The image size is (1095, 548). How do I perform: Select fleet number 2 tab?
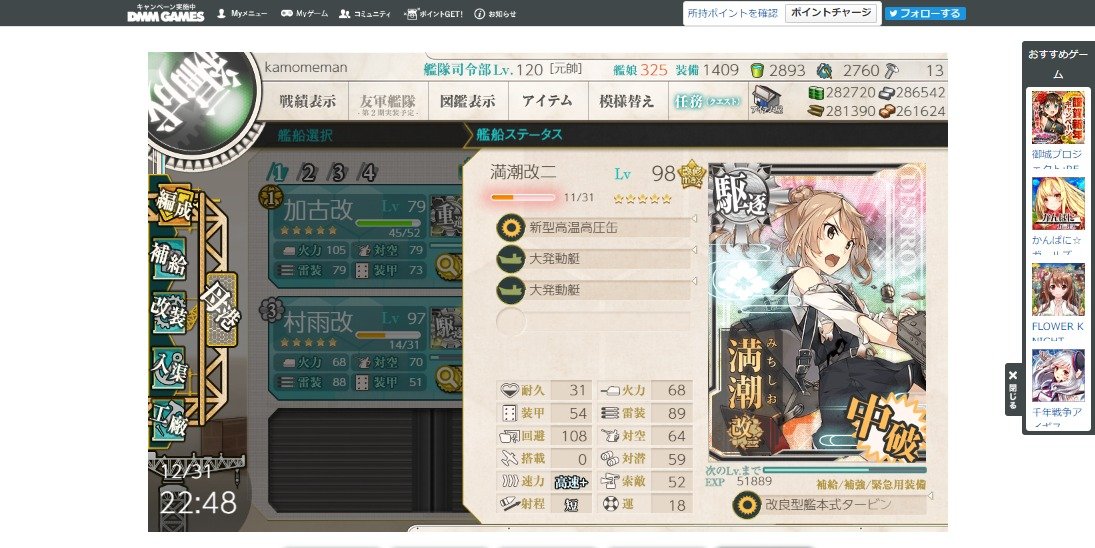pos(308,172)
